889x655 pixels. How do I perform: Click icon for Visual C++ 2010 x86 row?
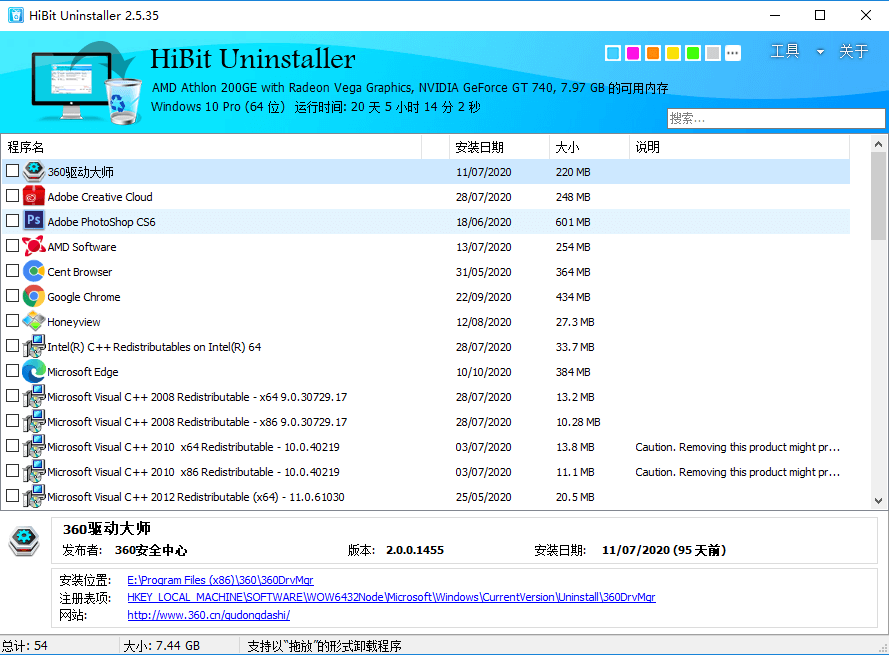(34, 471)
